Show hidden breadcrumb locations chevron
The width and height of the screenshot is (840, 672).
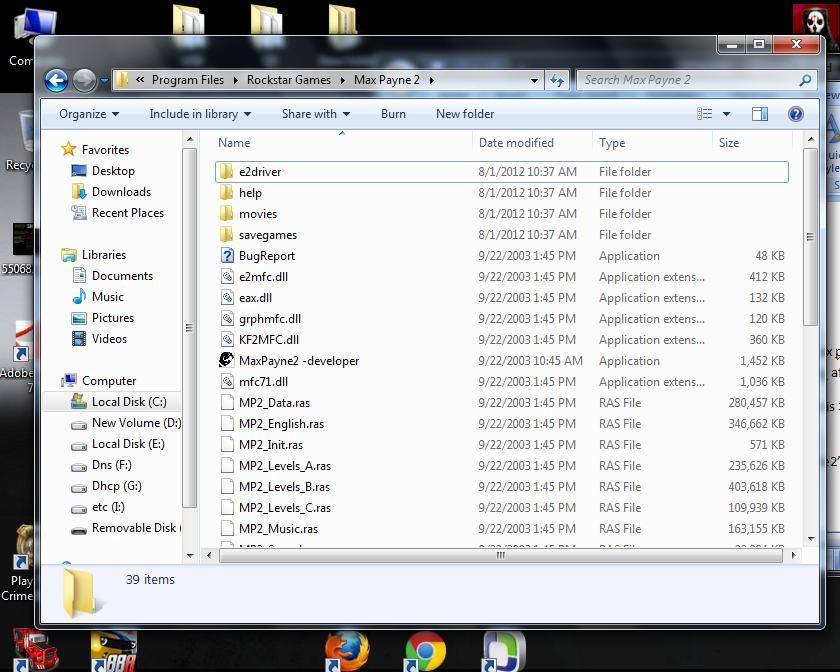[x=140, y=80]
